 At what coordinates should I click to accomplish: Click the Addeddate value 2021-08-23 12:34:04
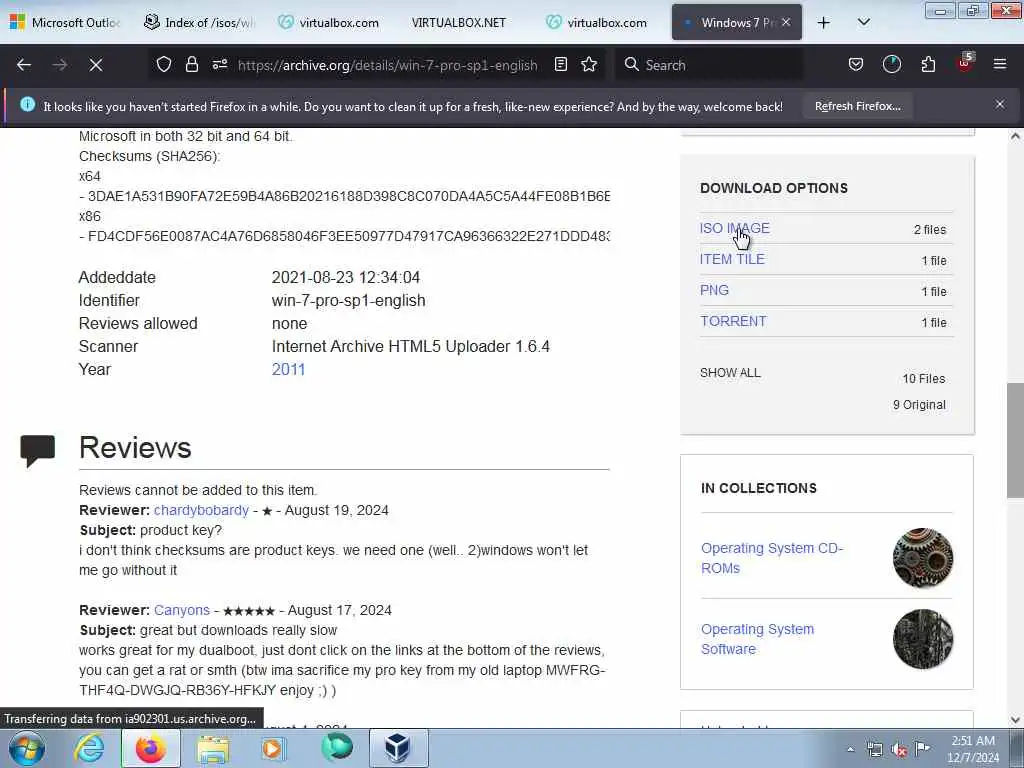[x=345, y=278]
